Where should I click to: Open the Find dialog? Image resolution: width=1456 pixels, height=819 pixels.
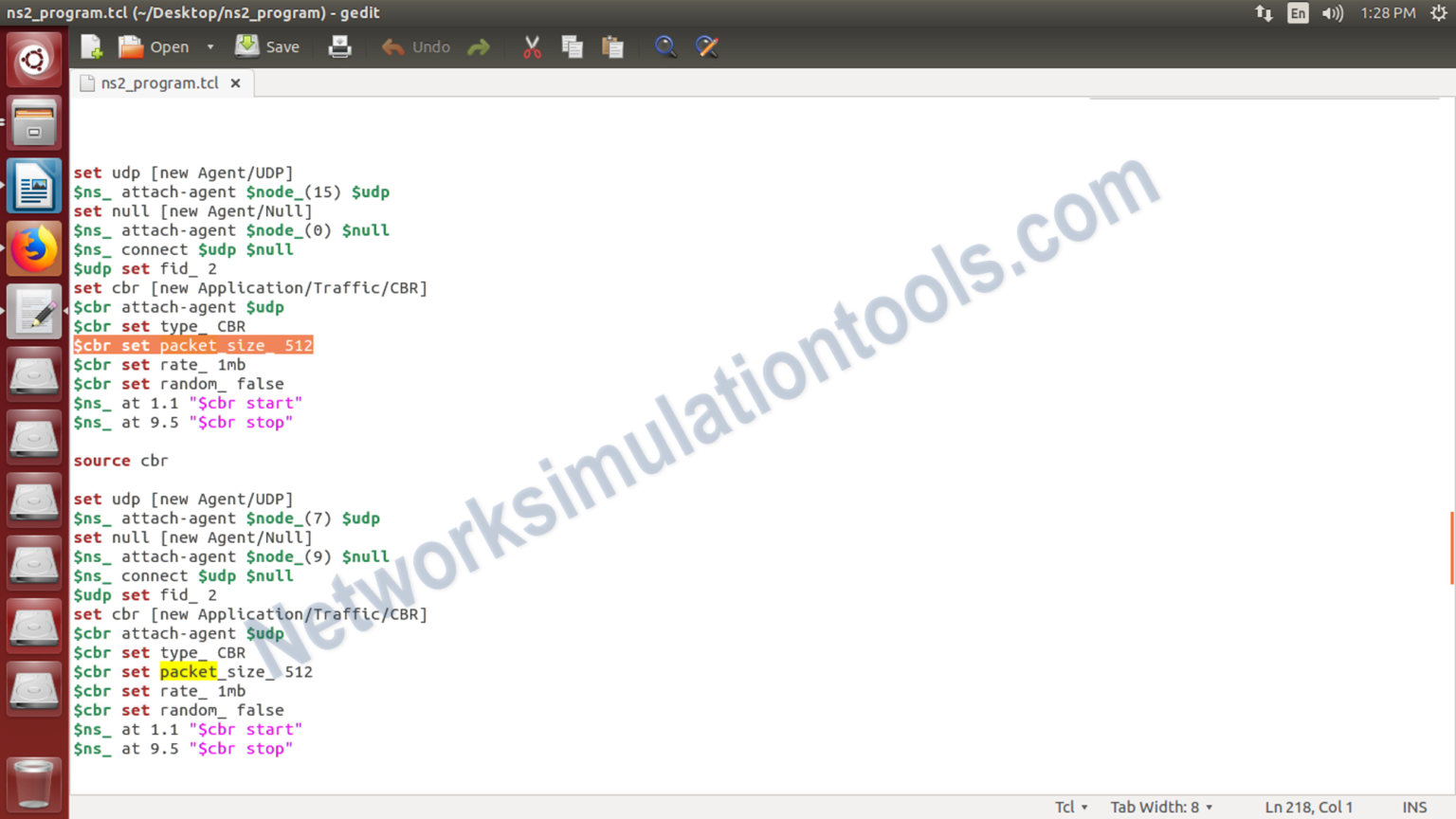click(665, 46)
